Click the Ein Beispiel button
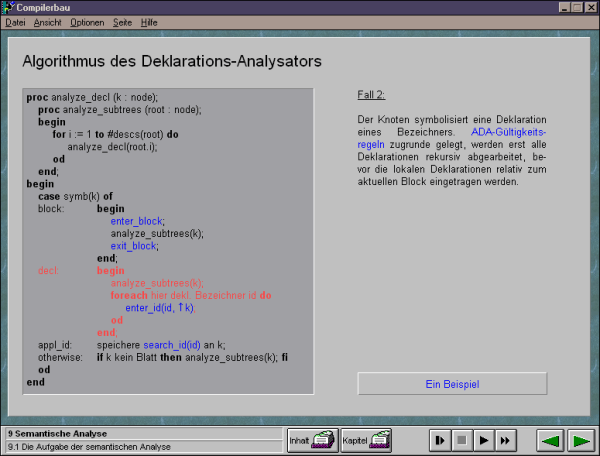This screenshot has width=600, height=456. click(452, 384)
